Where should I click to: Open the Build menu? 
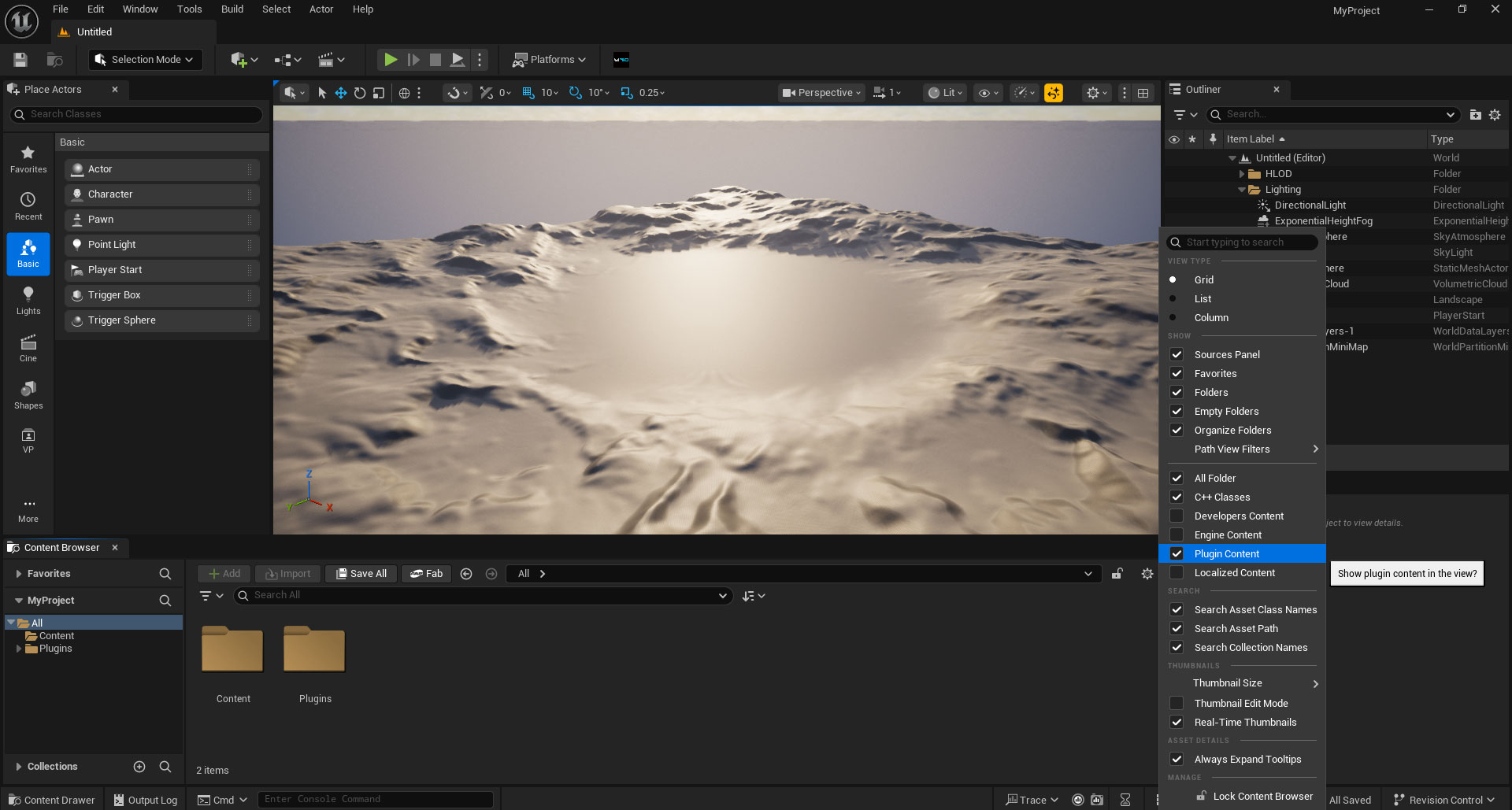coord(232,9)
